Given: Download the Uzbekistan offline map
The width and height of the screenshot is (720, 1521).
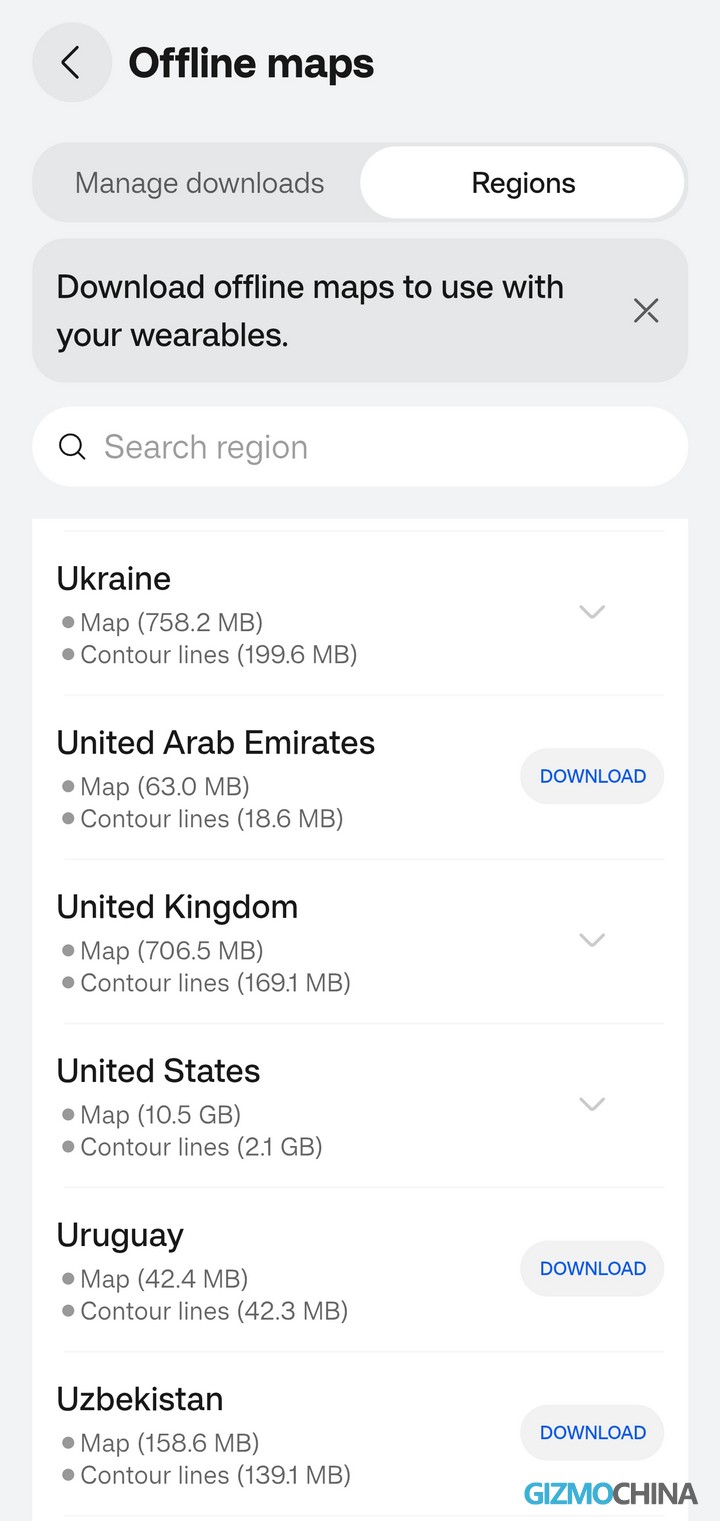Looking at the screenshot, I should click(592, 1432).
